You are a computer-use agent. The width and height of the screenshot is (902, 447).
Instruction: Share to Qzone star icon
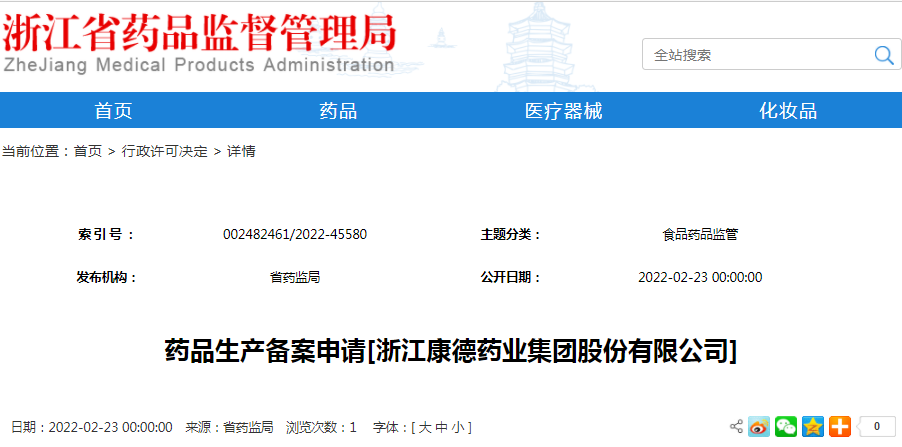tap(813, 426)
